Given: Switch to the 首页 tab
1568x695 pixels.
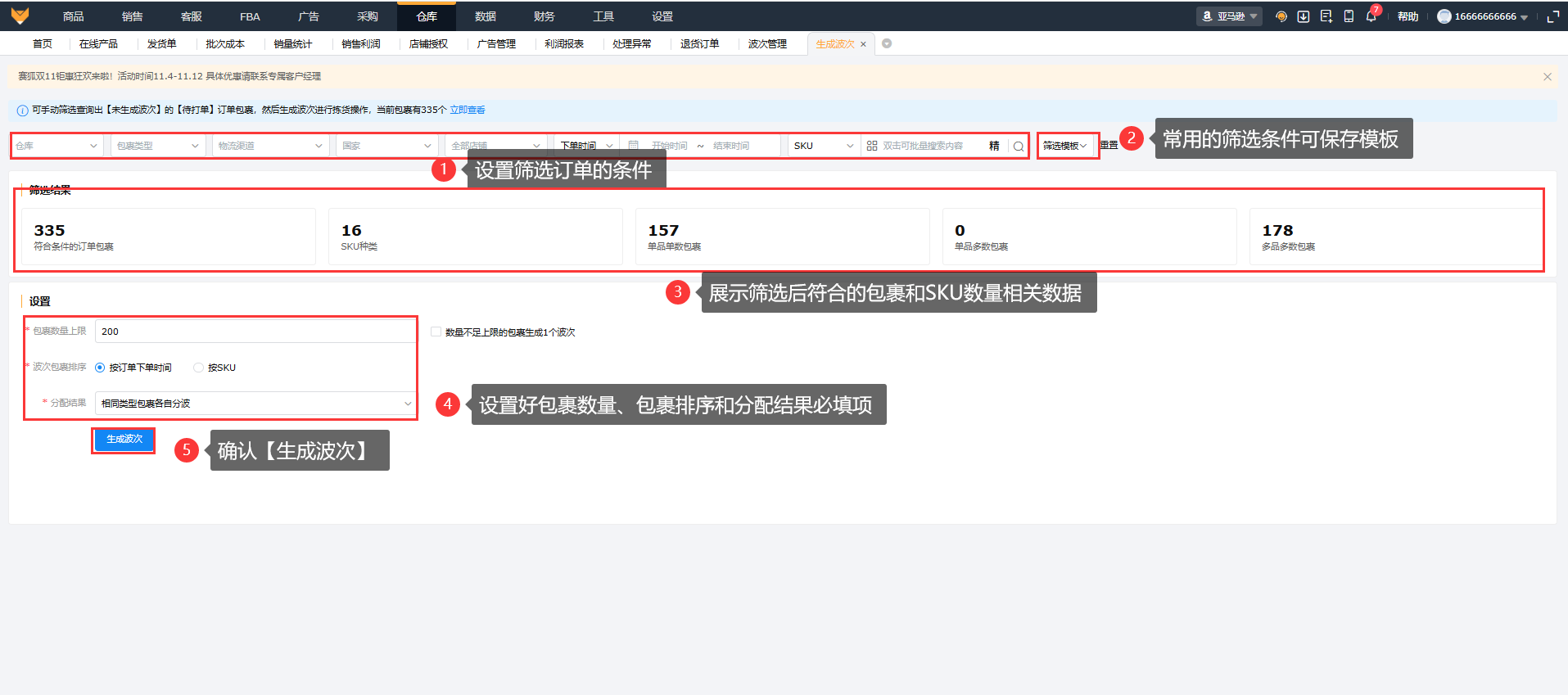Looking at the screenshot, I should pos(43,44).
